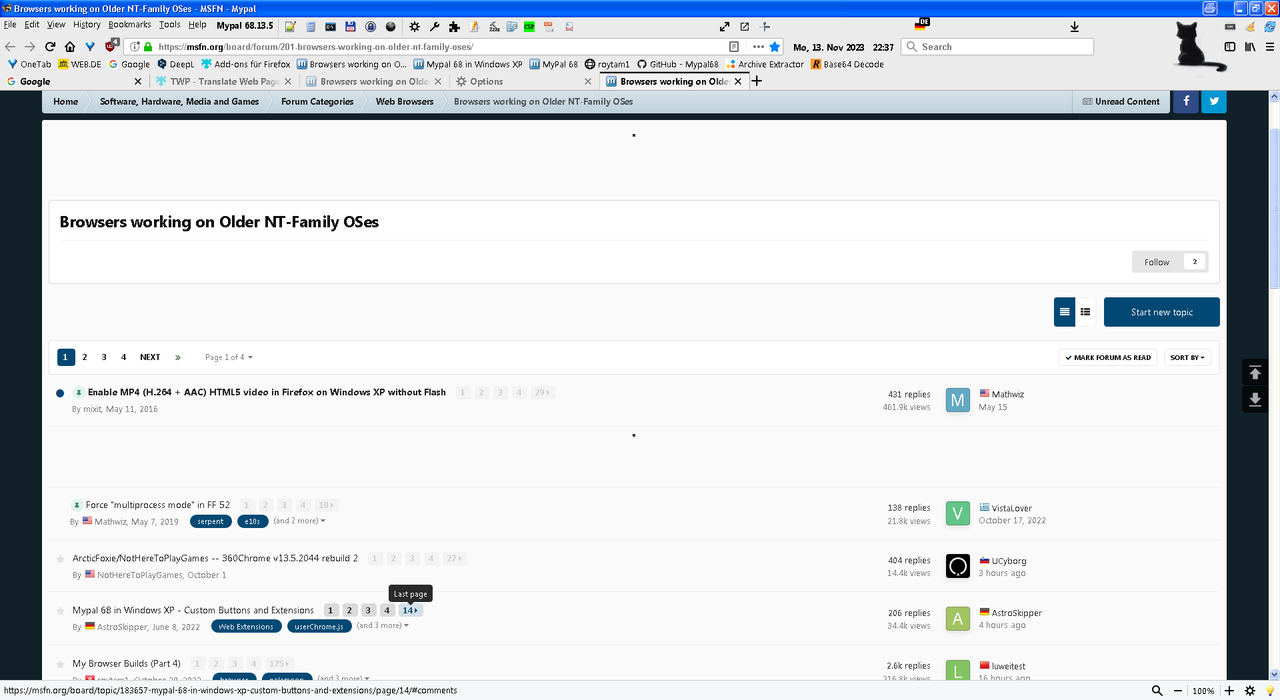The height and width of the screenshot is (700, 1280).
Task: Click the Downloads arrow icon
Action: tap(1075, 26)
